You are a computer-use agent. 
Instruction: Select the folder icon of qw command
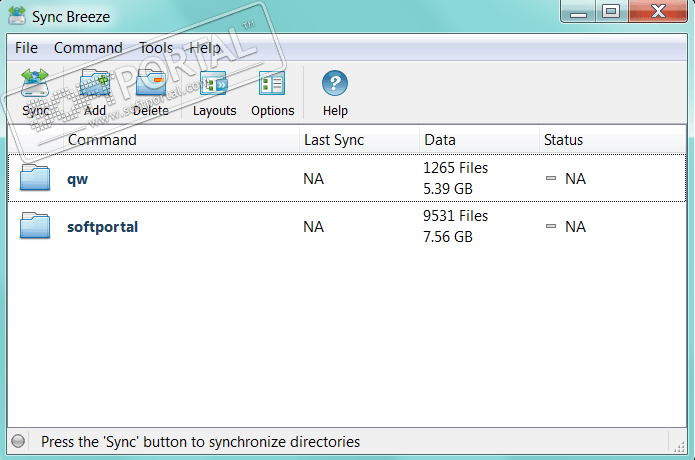point(35,177)
